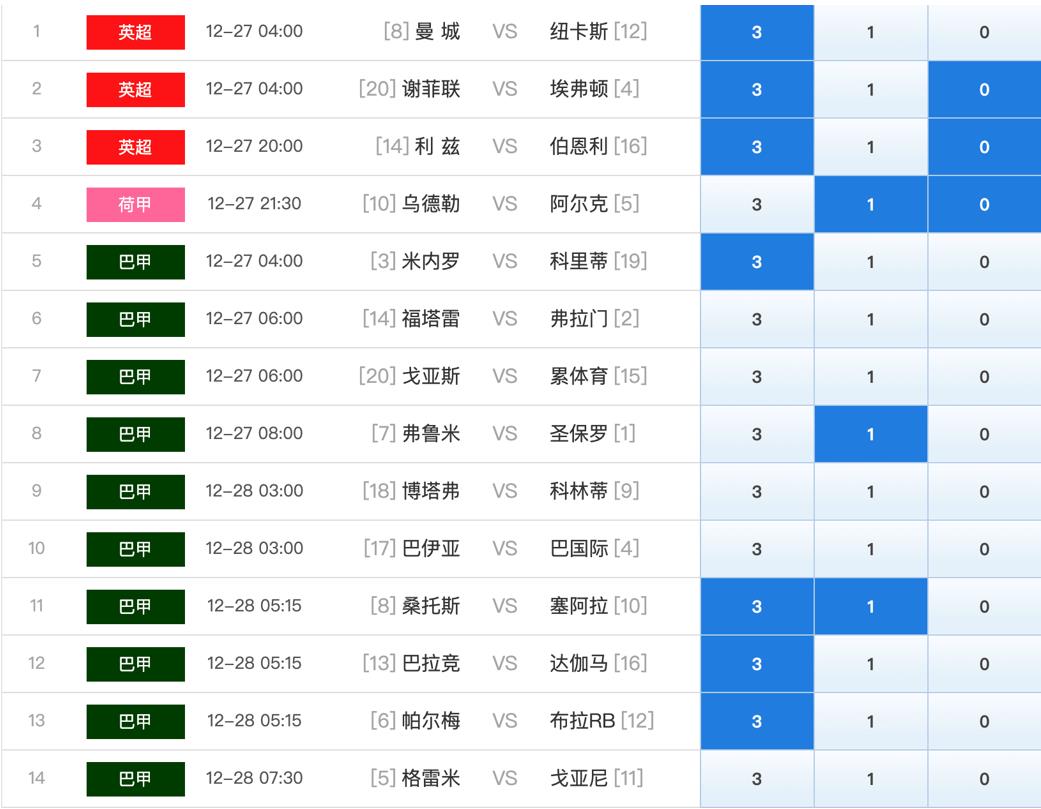Select result 0 for 博塔弗 vs 科林蒂
Screen dimensions: 1041x809
[x=985, y=492]
